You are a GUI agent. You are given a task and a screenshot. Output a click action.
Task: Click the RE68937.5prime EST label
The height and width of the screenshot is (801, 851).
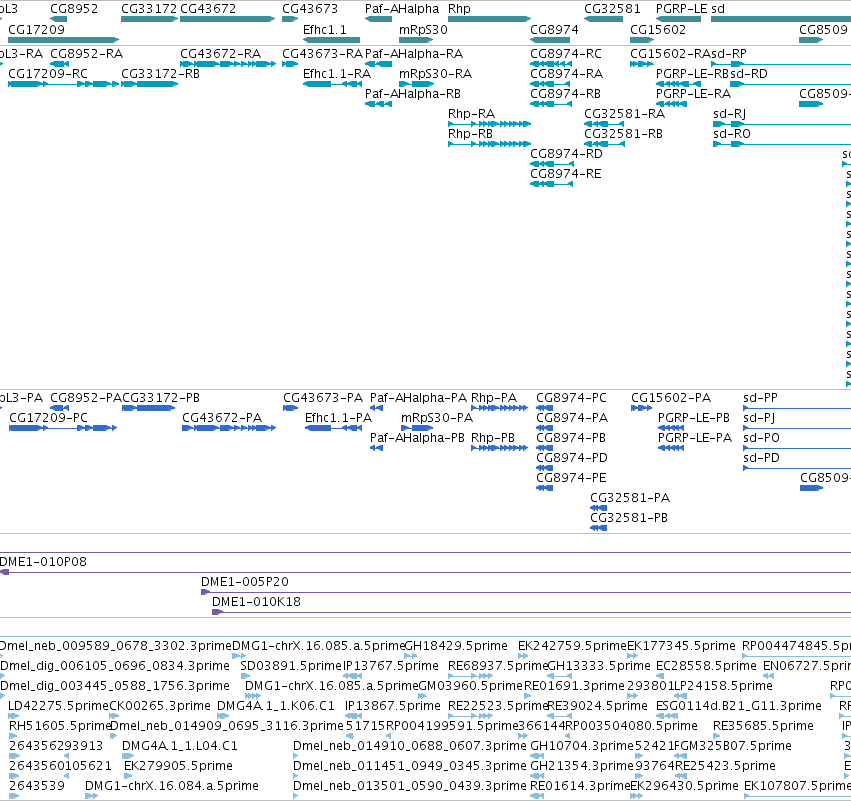[498, 666]
